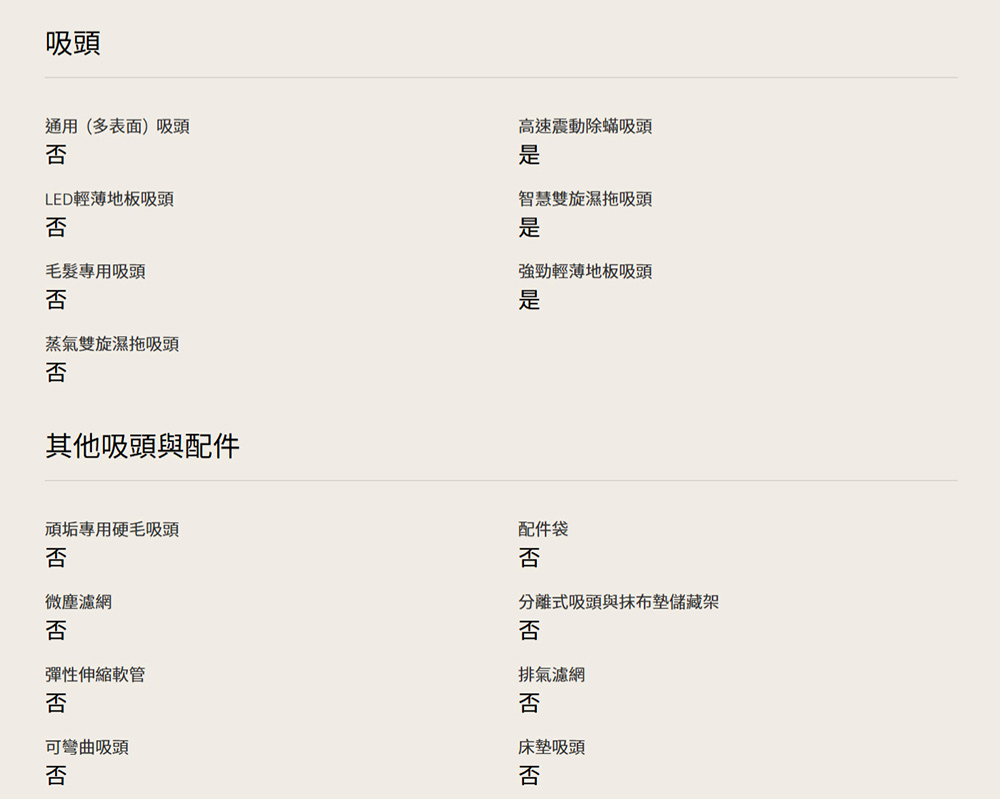
Task: Click the 蒸氣雙旋濕拖吸頭 label
Action: pyautogui.click(x=112, y=344)
